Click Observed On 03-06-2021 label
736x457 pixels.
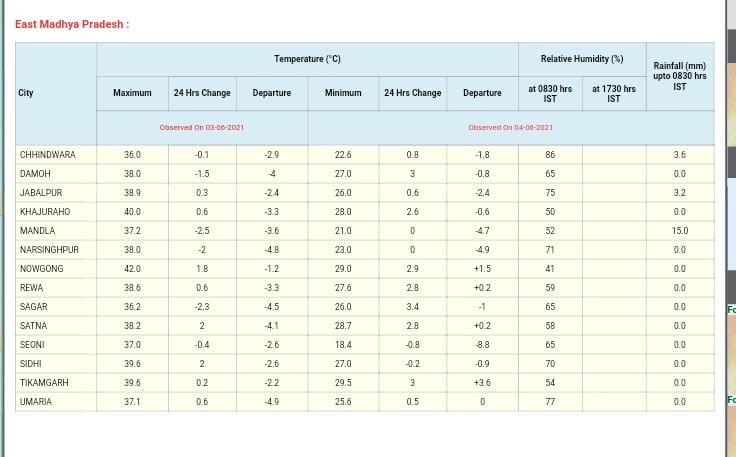coord(202,128)
